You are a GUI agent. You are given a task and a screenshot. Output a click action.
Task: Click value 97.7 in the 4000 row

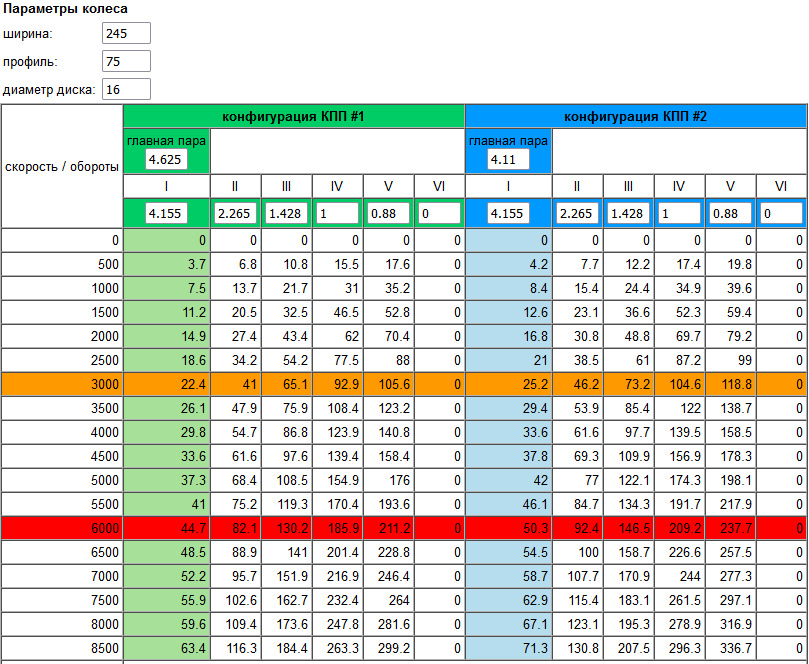637,432
